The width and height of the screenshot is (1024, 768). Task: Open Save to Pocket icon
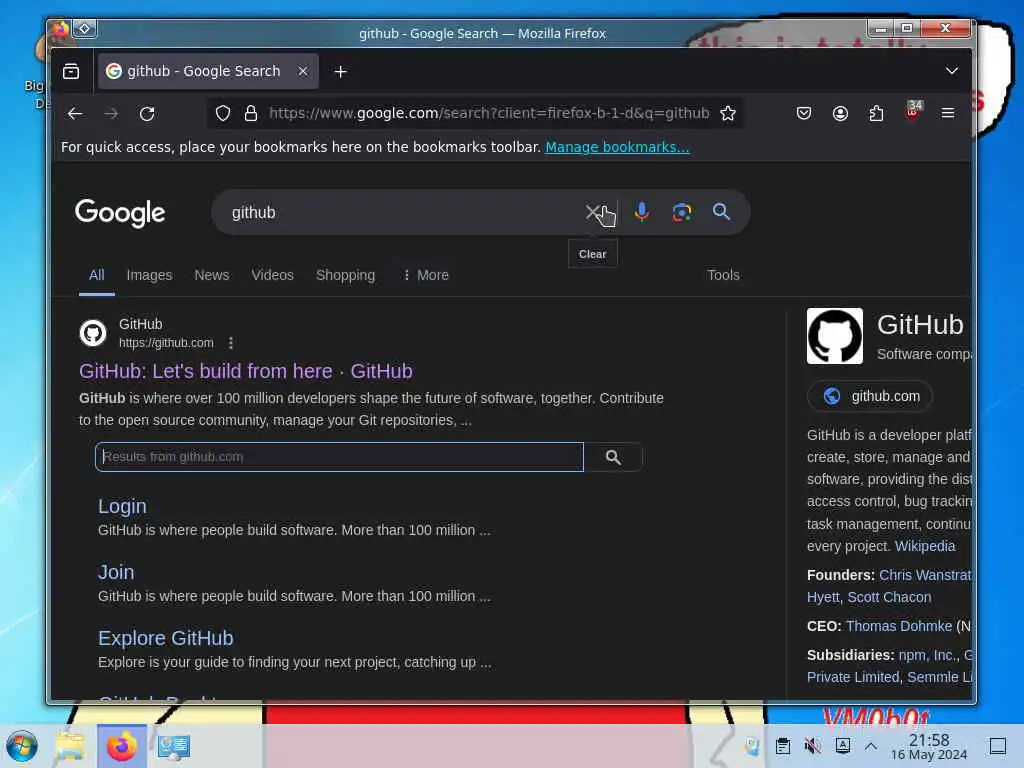[x=804, y=114]
